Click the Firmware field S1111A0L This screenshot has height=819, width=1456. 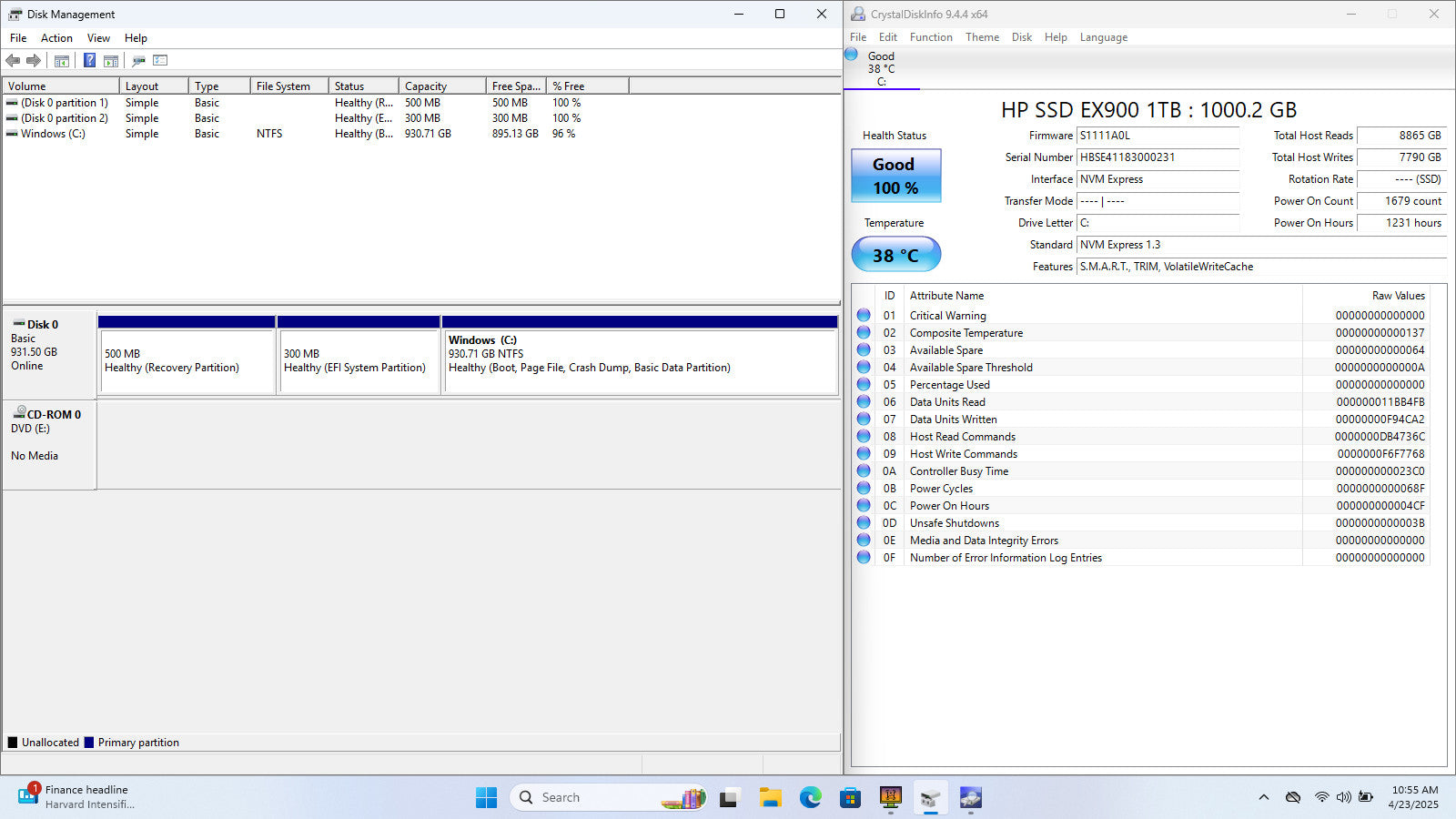tap(1158, 136)
